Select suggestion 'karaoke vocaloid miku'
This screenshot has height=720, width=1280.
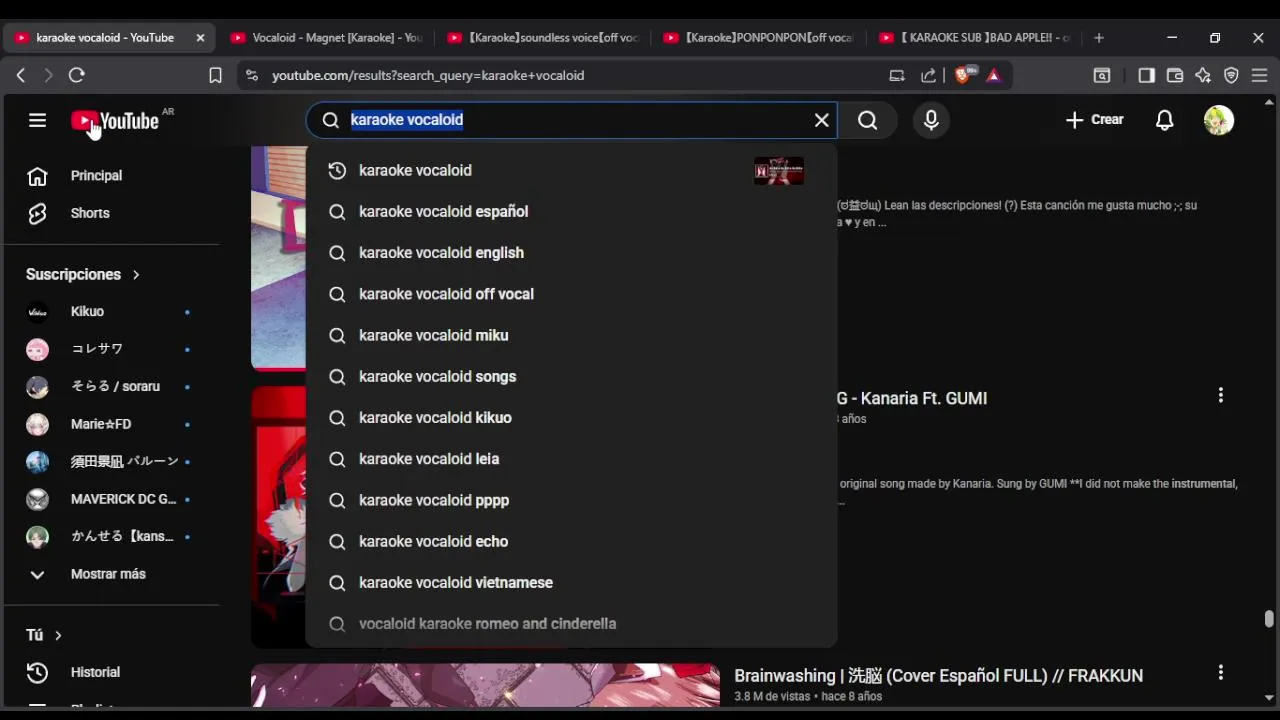571,335
